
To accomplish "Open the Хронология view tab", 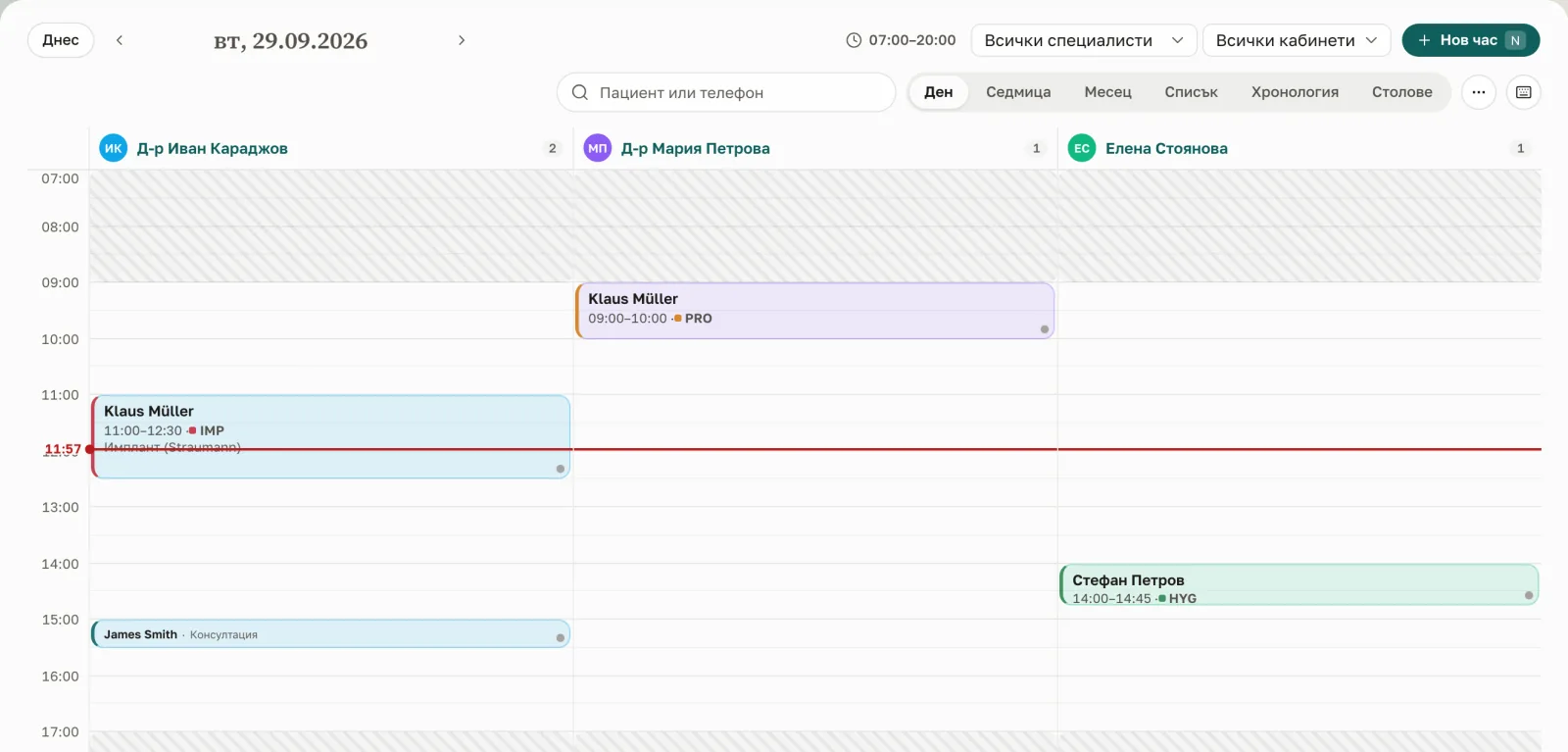I will point(1295,92).
